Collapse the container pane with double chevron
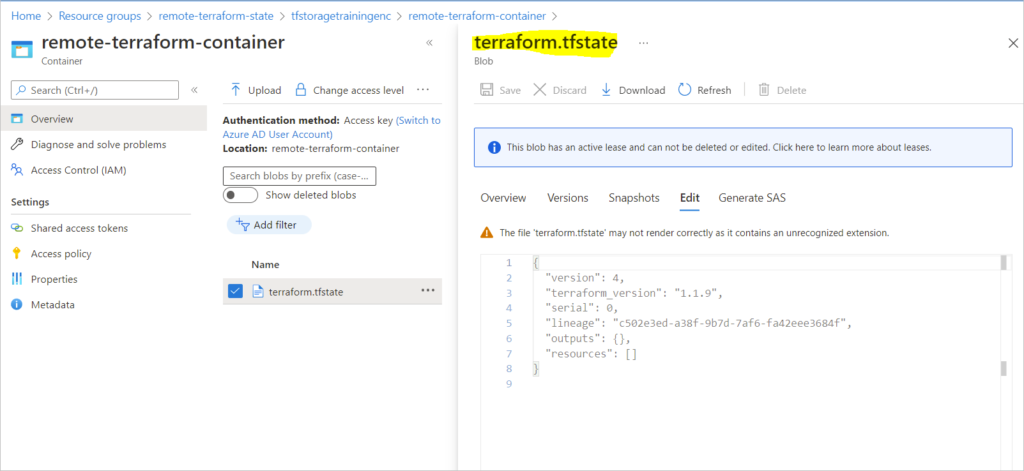The width and height of the screenshot is (1024, 471). (429, 42)
